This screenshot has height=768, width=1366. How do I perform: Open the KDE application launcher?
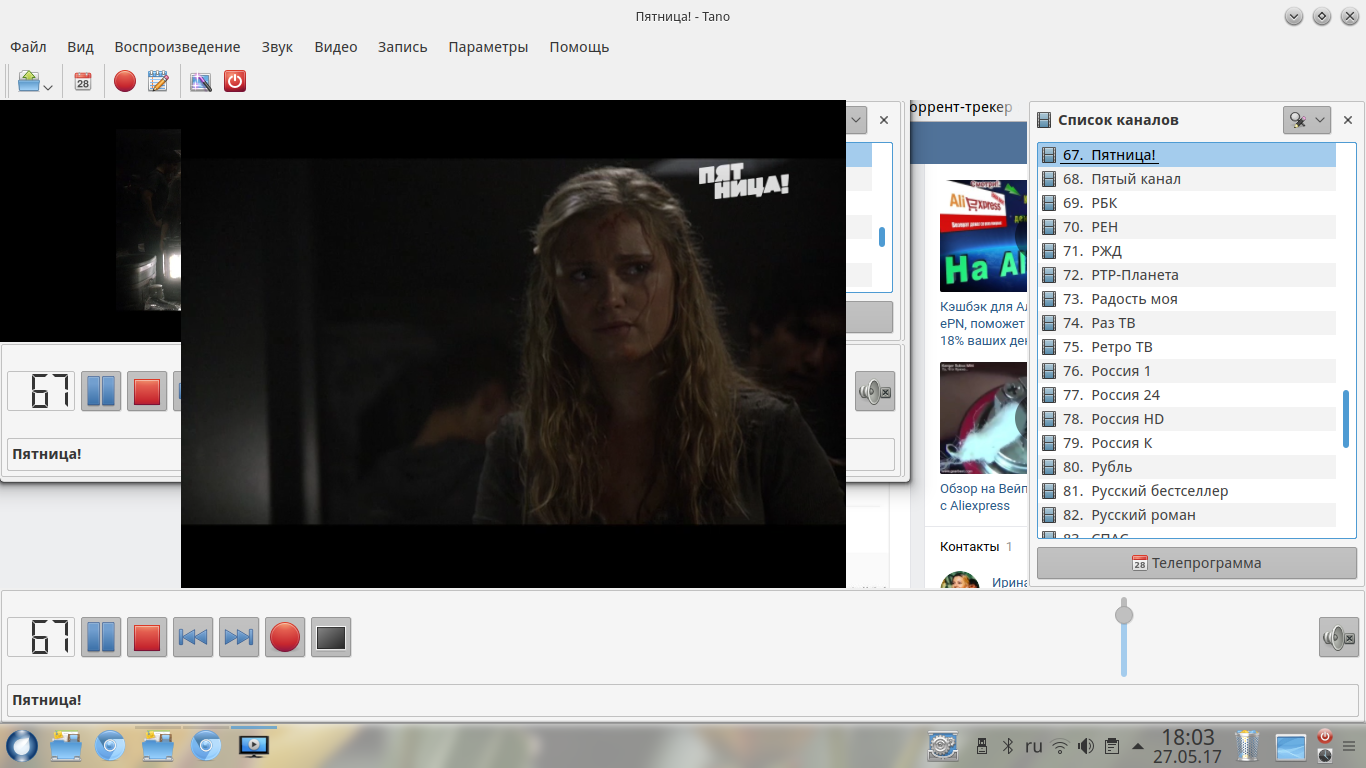21,746
